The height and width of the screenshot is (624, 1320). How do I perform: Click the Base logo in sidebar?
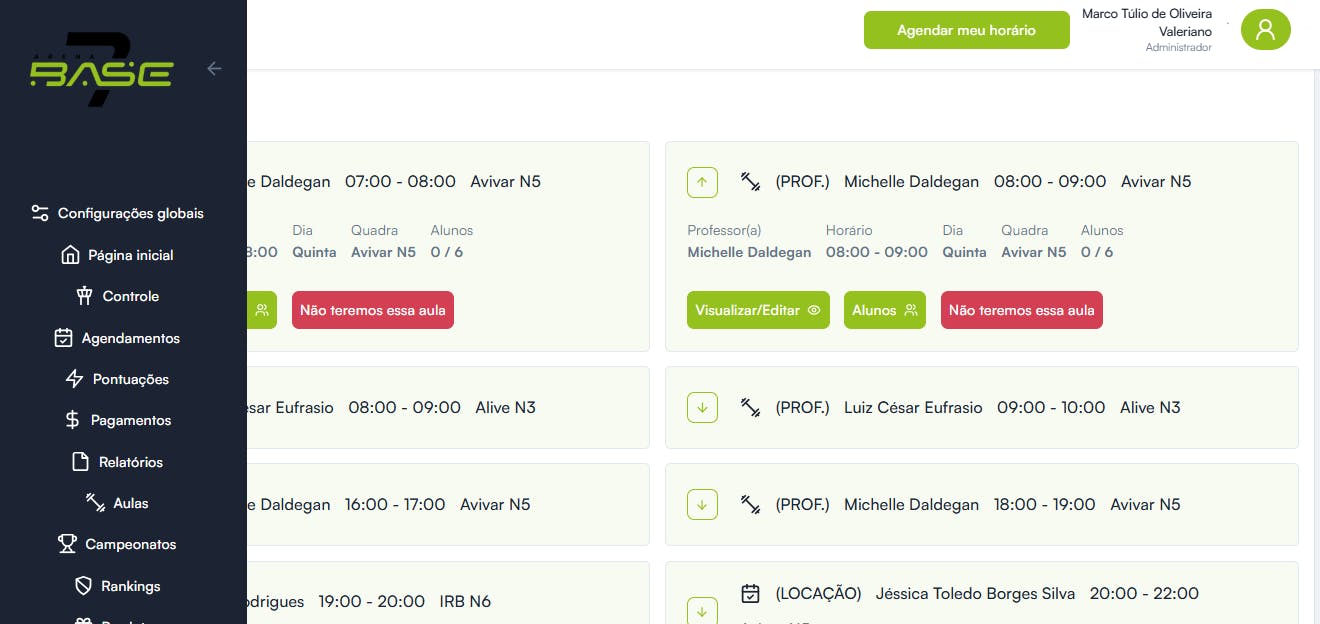click(x=101, y=71)
